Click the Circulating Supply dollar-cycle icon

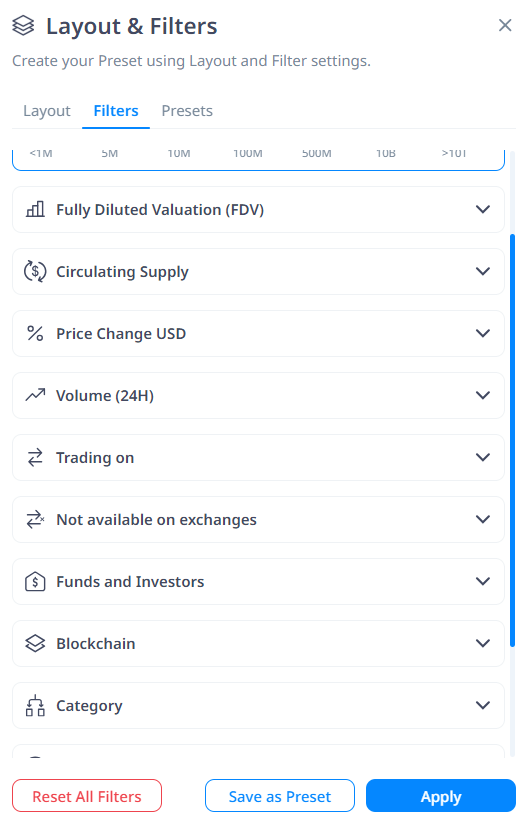coord(35,271)
